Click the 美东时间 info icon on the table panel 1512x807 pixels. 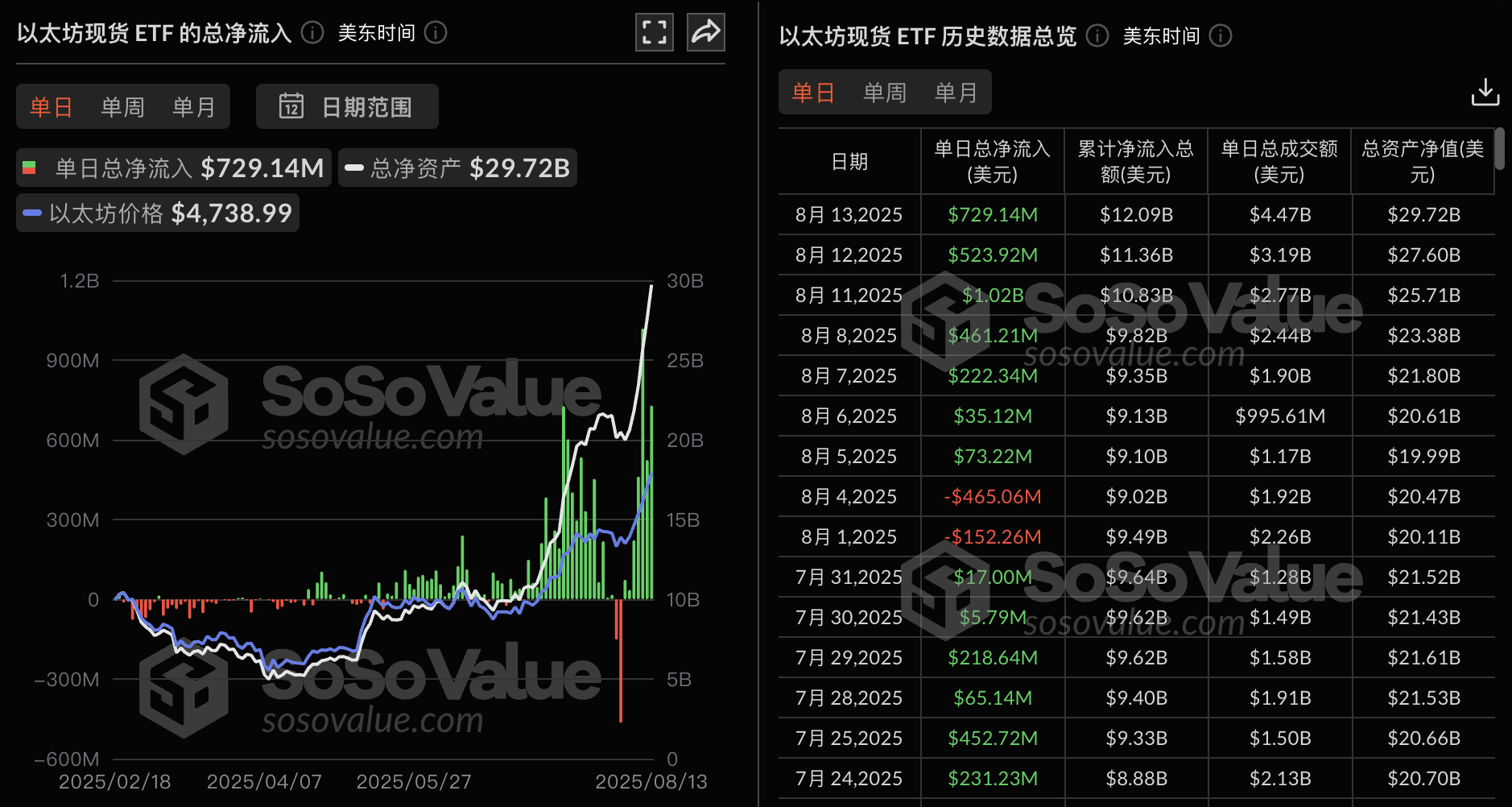coord(1221,35)
